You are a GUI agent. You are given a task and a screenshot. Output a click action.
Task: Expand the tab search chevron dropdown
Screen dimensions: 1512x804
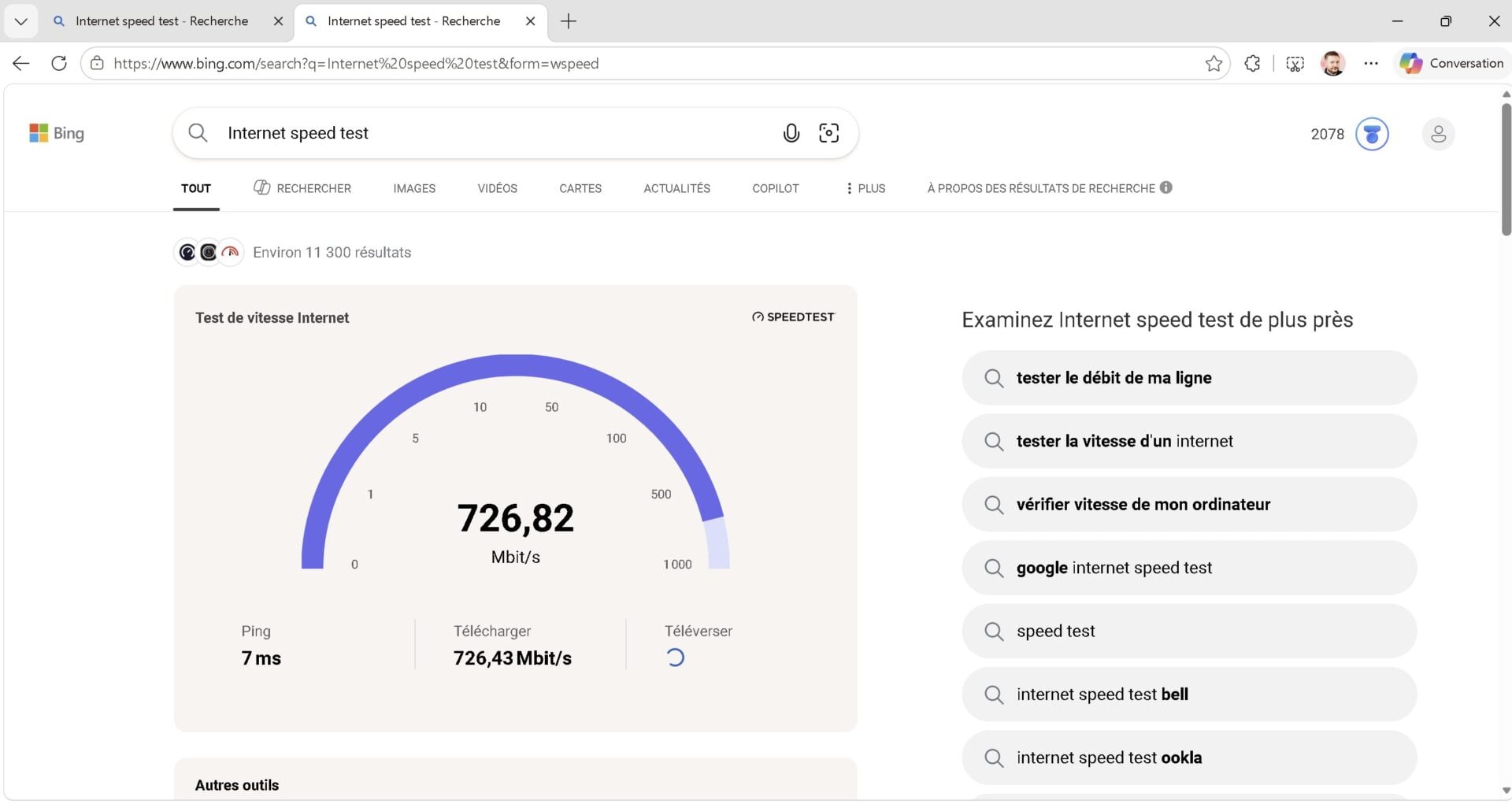coord(21,21)
